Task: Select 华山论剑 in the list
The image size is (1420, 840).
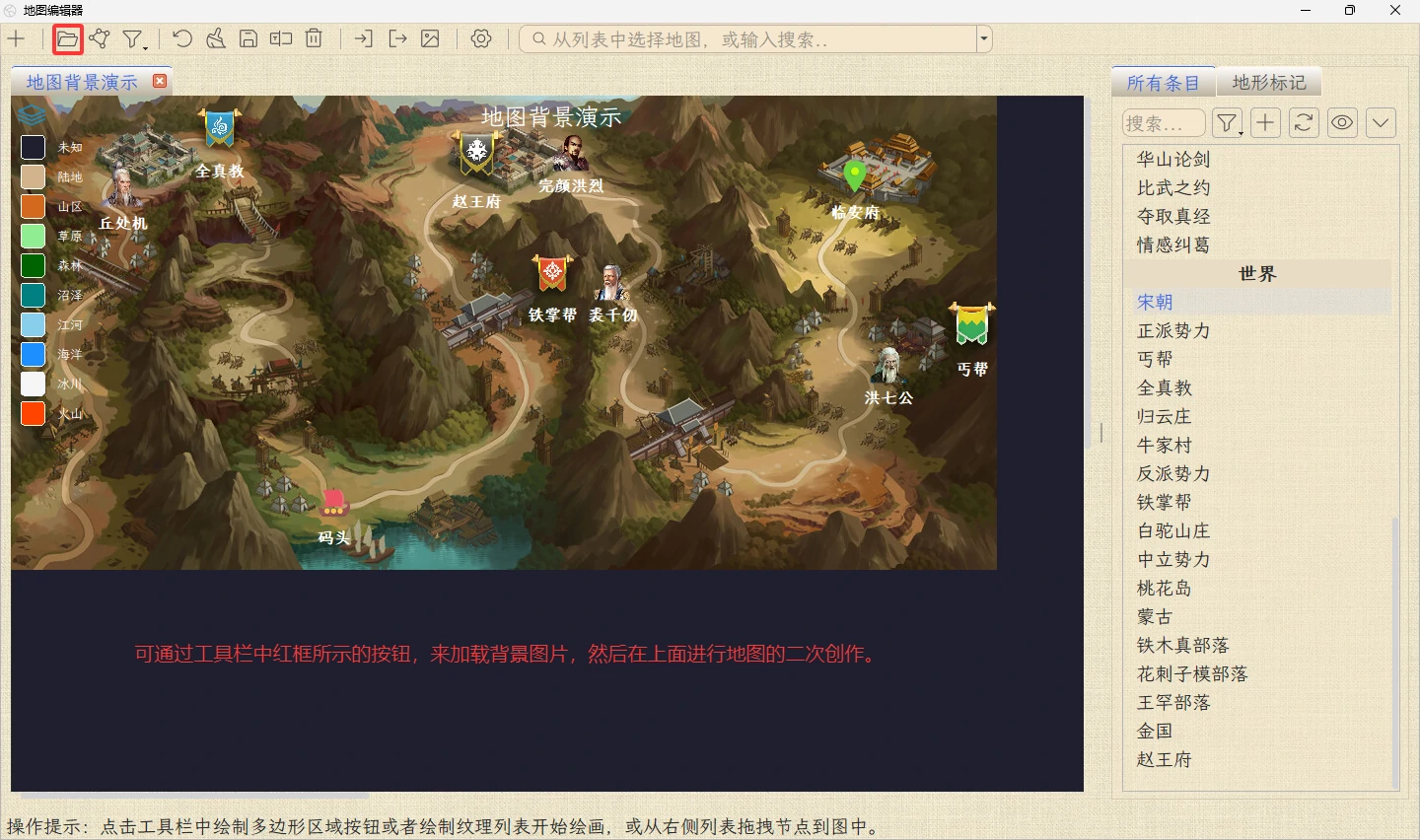Action: coord(1257,159)
